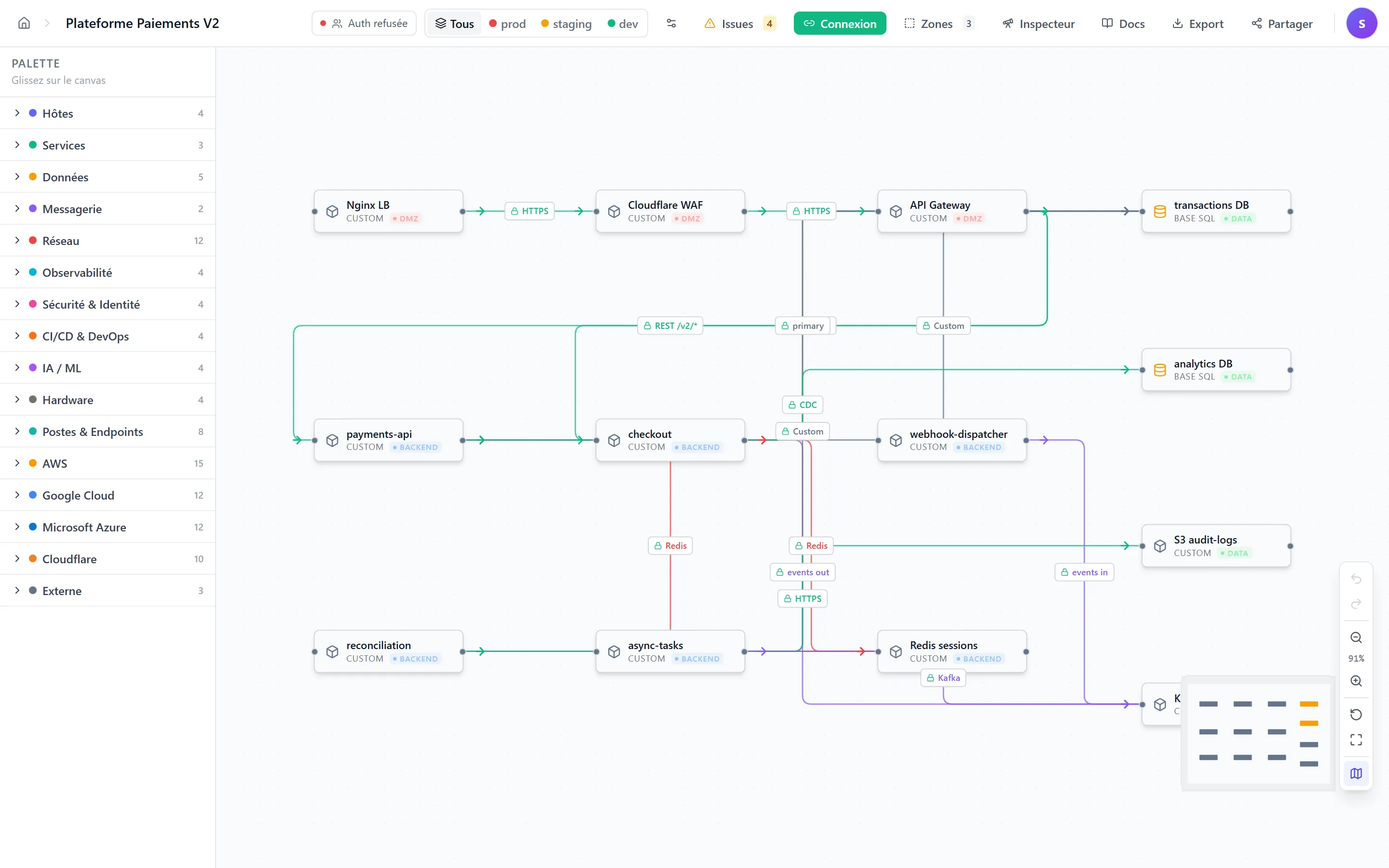Image resolution: width=1389 pixels, height=868 pixels.
Task: Reset the canvas view rotation icon
Action: point(1356,714)
